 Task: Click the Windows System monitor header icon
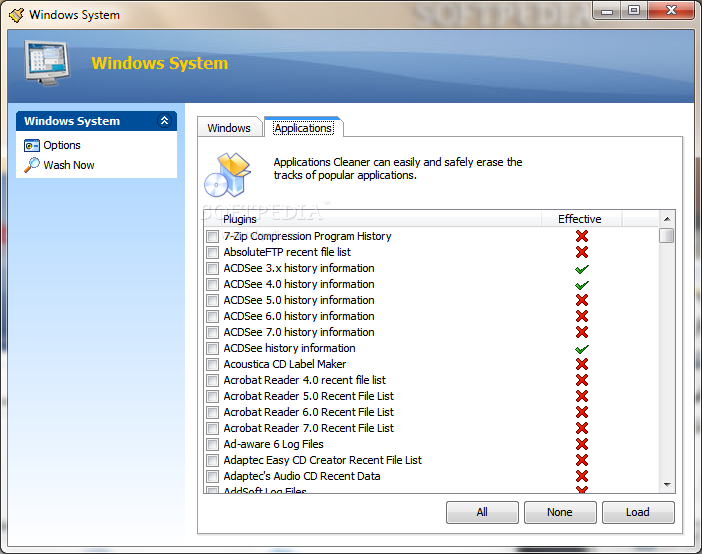pos(47,63)
